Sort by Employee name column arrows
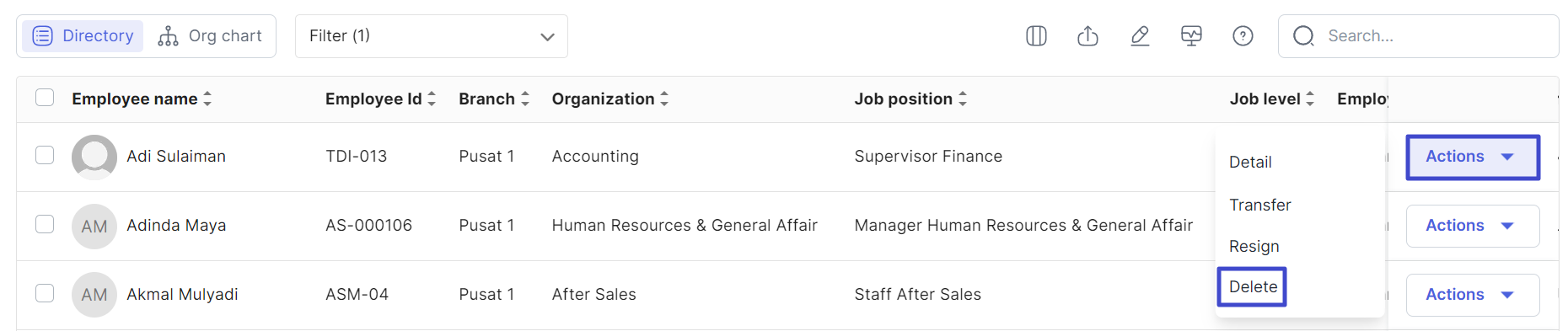This screenshot has height=331, width=1568. (x=207, y=99)
